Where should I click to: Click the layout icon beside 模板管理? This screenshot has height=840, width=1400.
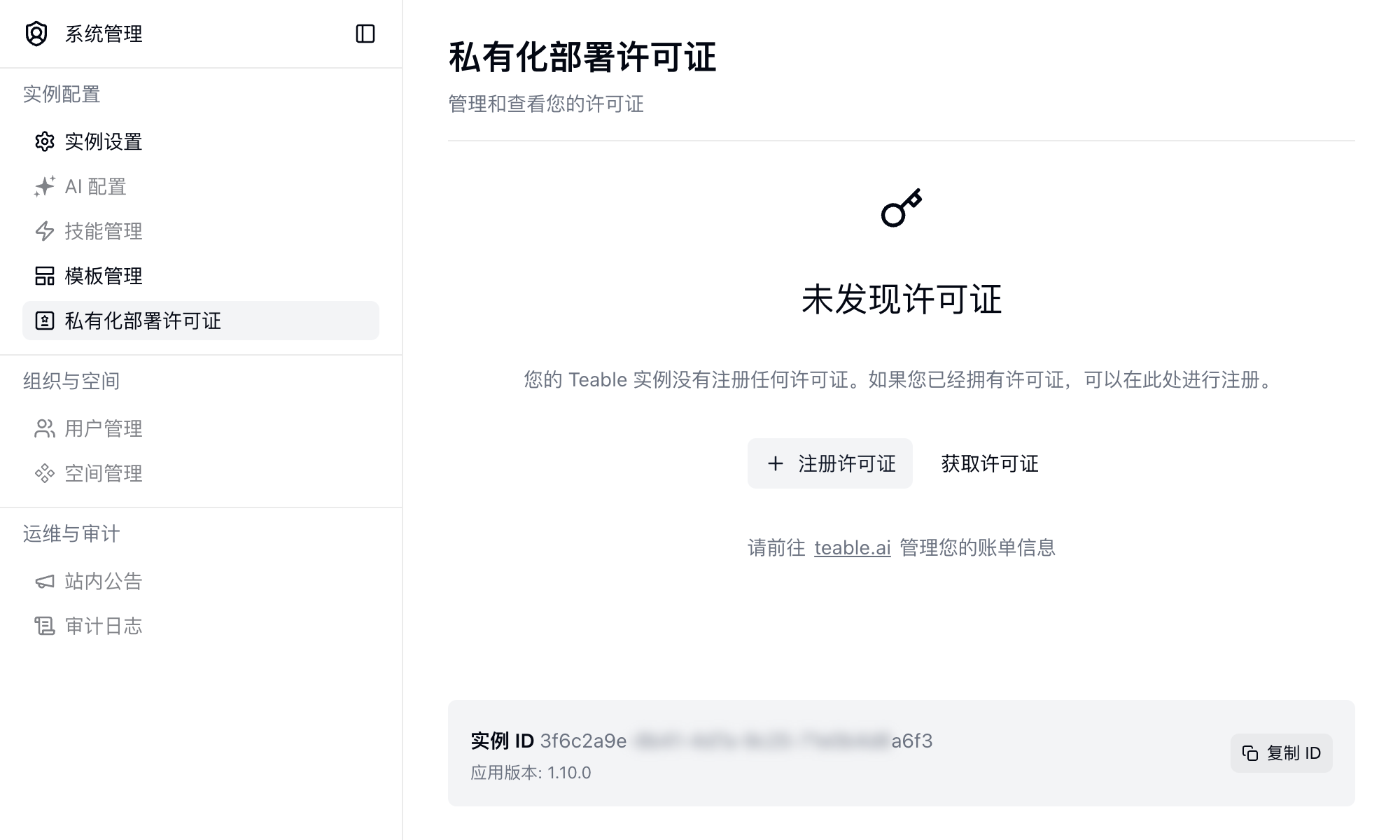pyautogui.click(x=45, y=276)
